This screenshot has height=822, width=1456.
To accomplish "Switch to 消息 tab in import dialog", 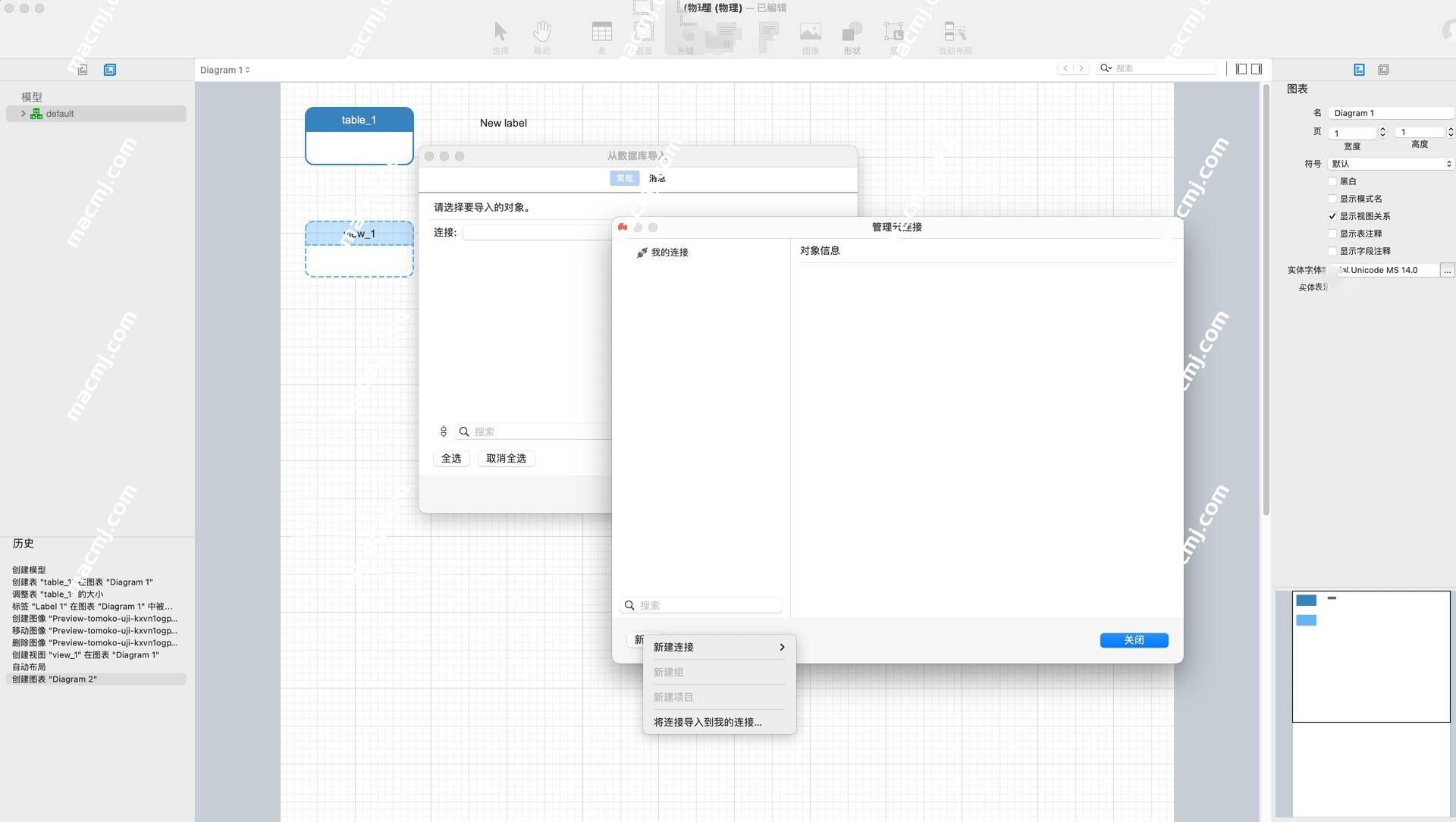I will [x=657, y=178].
